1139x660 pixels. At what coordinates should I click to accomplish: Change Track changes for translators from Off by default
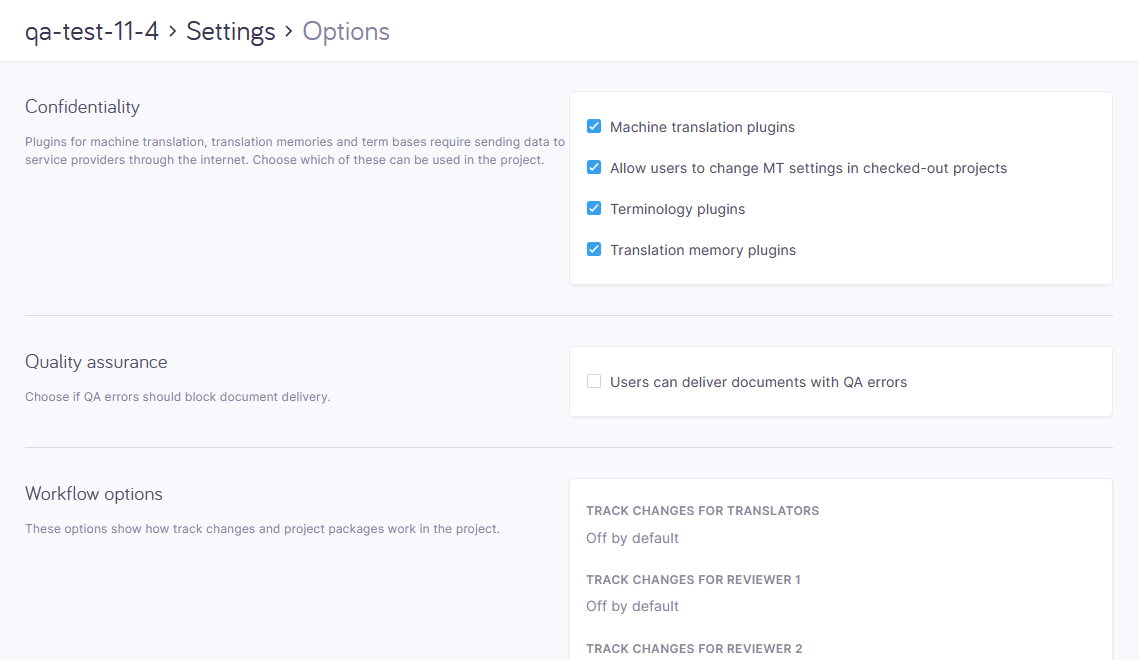pos(632,537)
